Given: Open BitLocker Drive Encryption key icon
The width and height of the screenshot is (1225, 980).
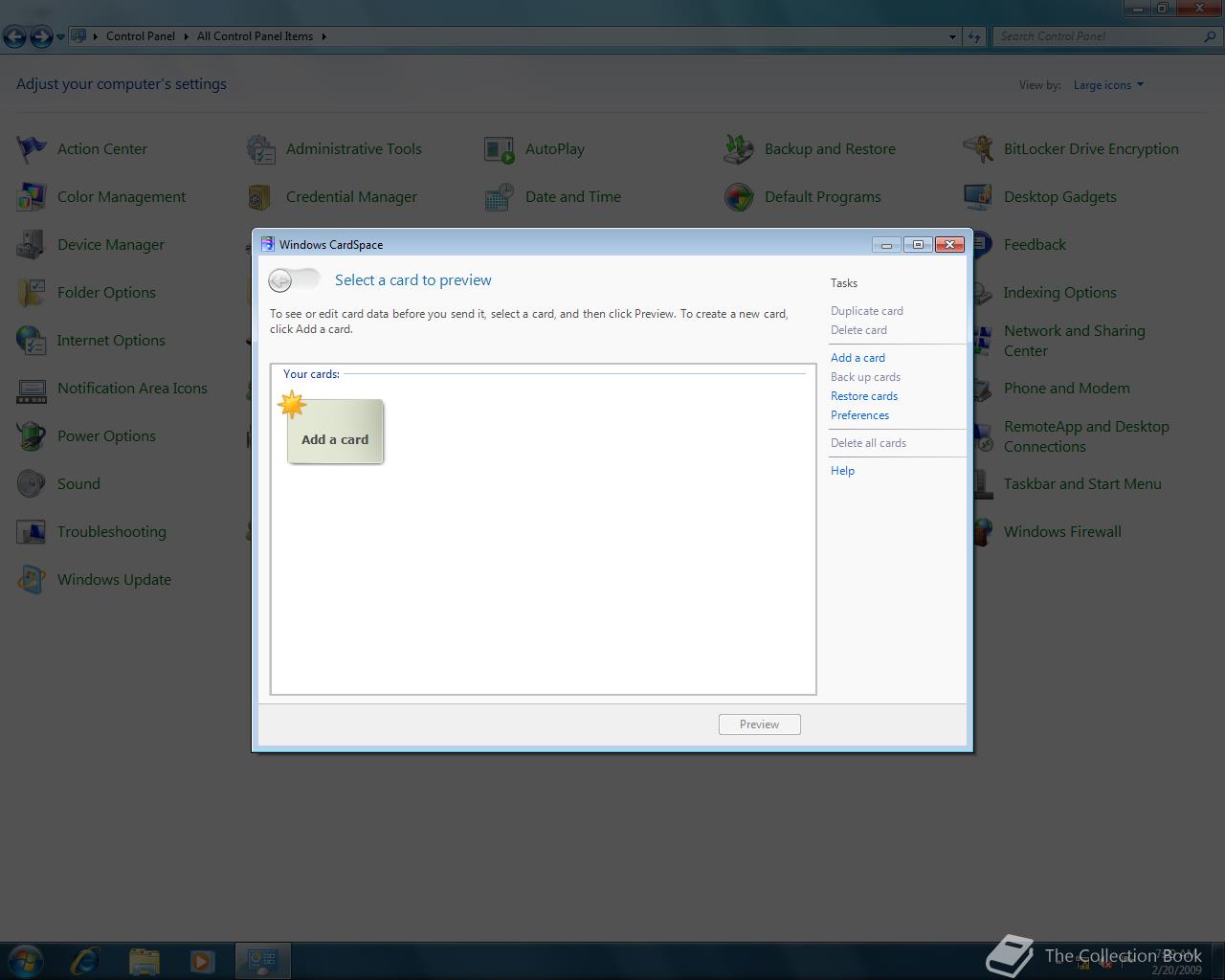Looking at the screenshot, I should [x=978, y=148].
